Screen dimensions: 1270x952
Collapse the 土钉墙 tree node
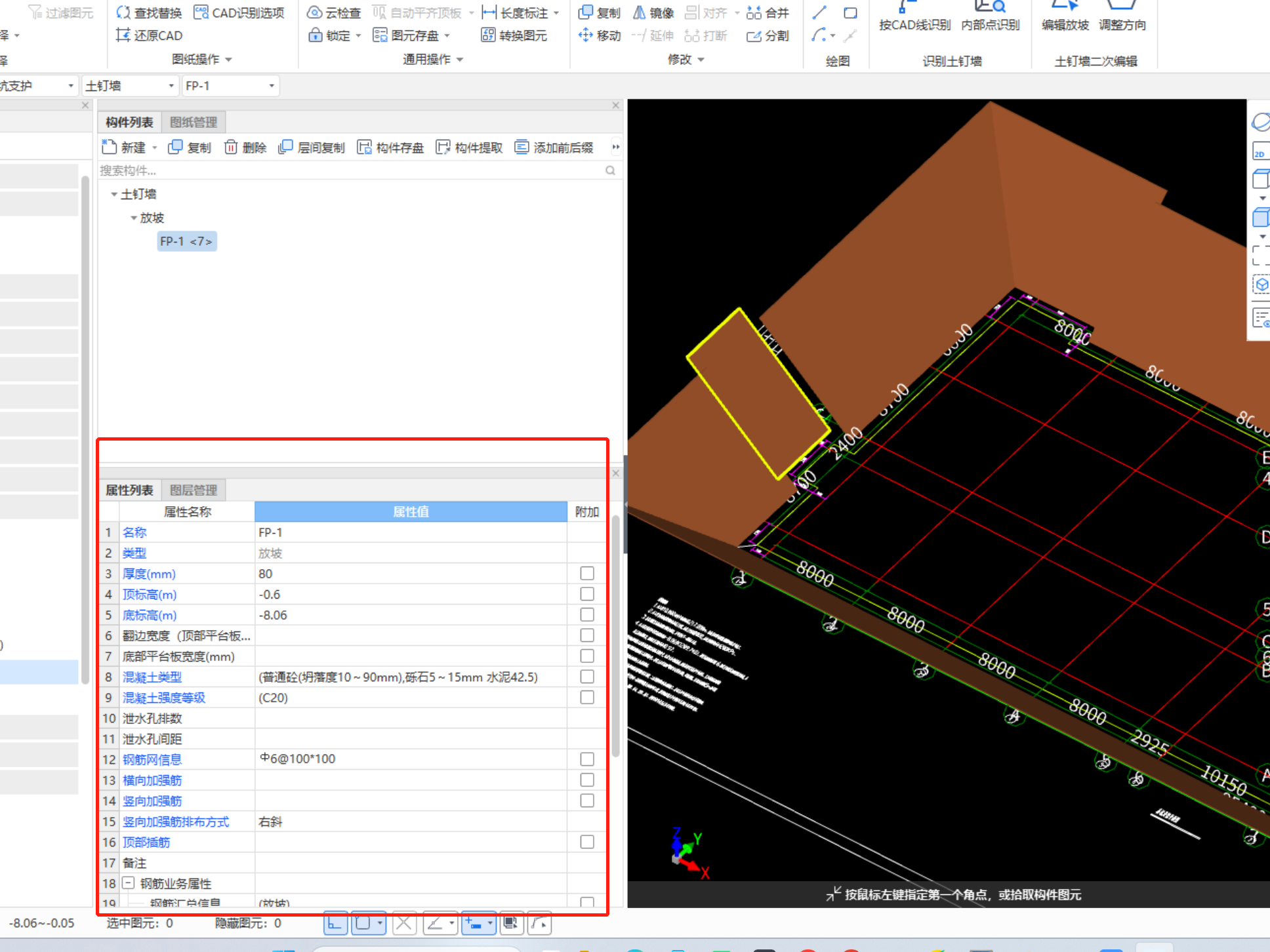[114, 195]
